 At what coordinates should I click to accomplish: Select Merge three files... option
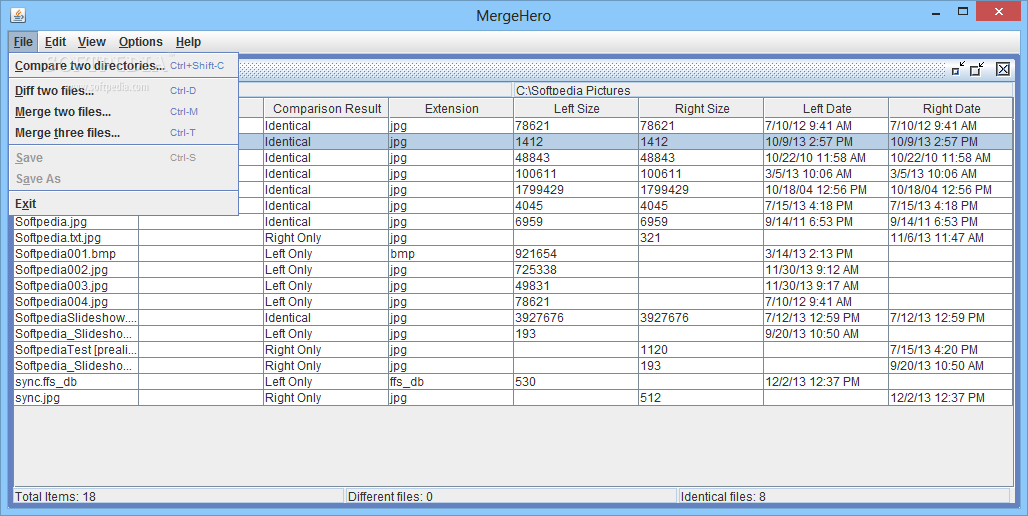[123, 133]
